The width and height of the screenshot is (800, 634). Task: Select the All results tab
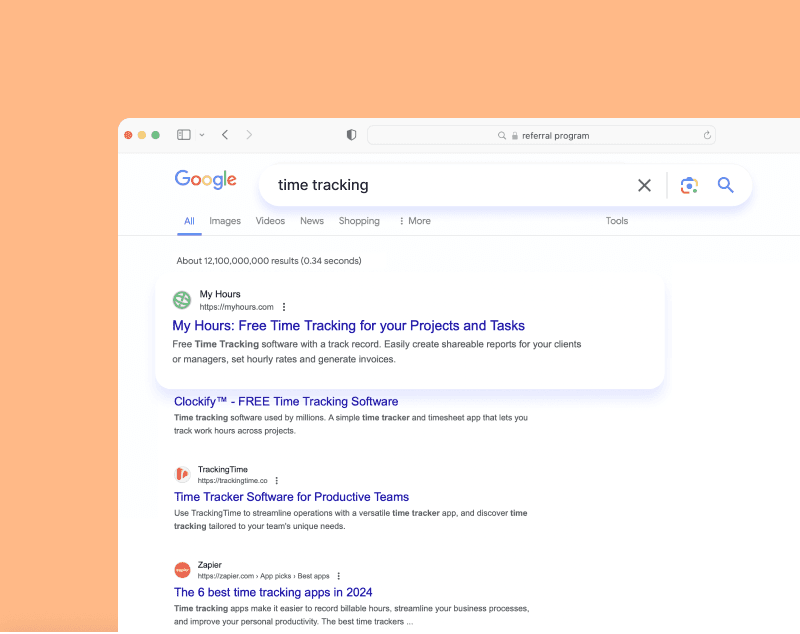[189, 221]
